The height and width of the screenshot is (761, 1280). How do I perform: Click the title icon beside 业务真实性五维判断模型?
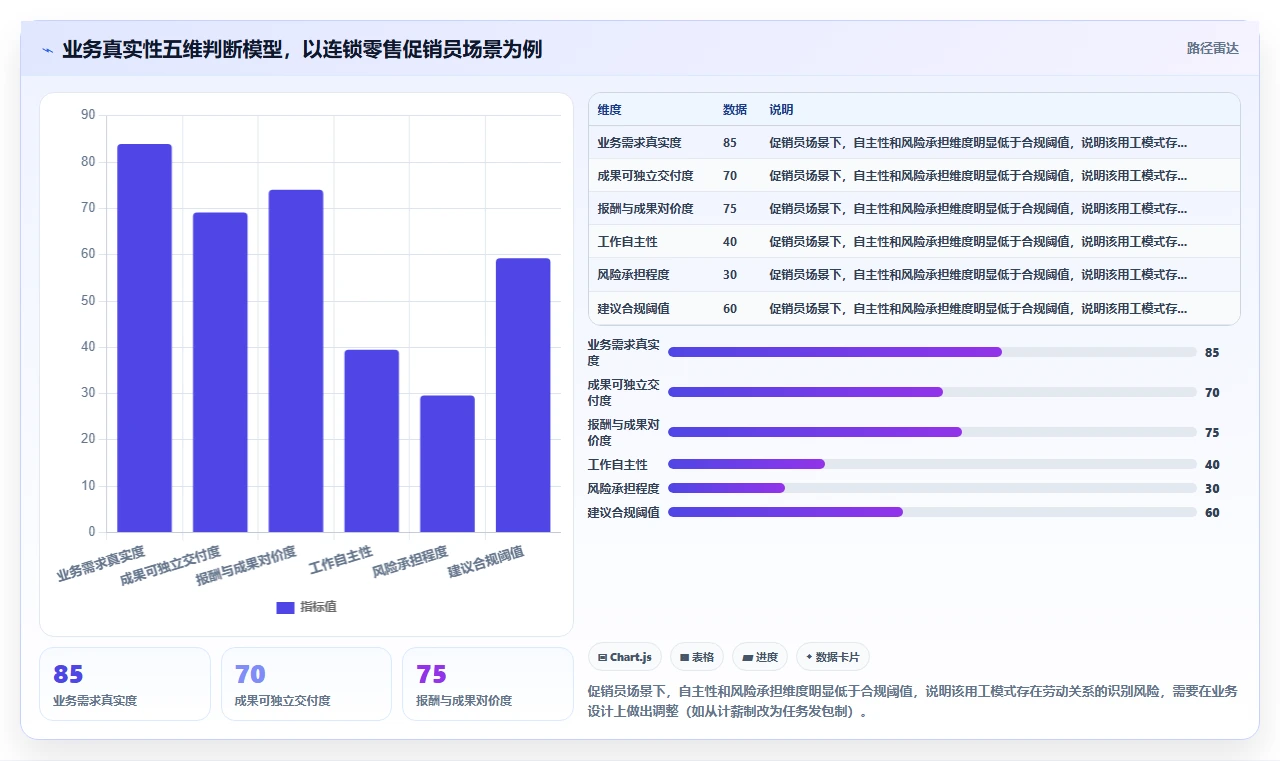48,49
